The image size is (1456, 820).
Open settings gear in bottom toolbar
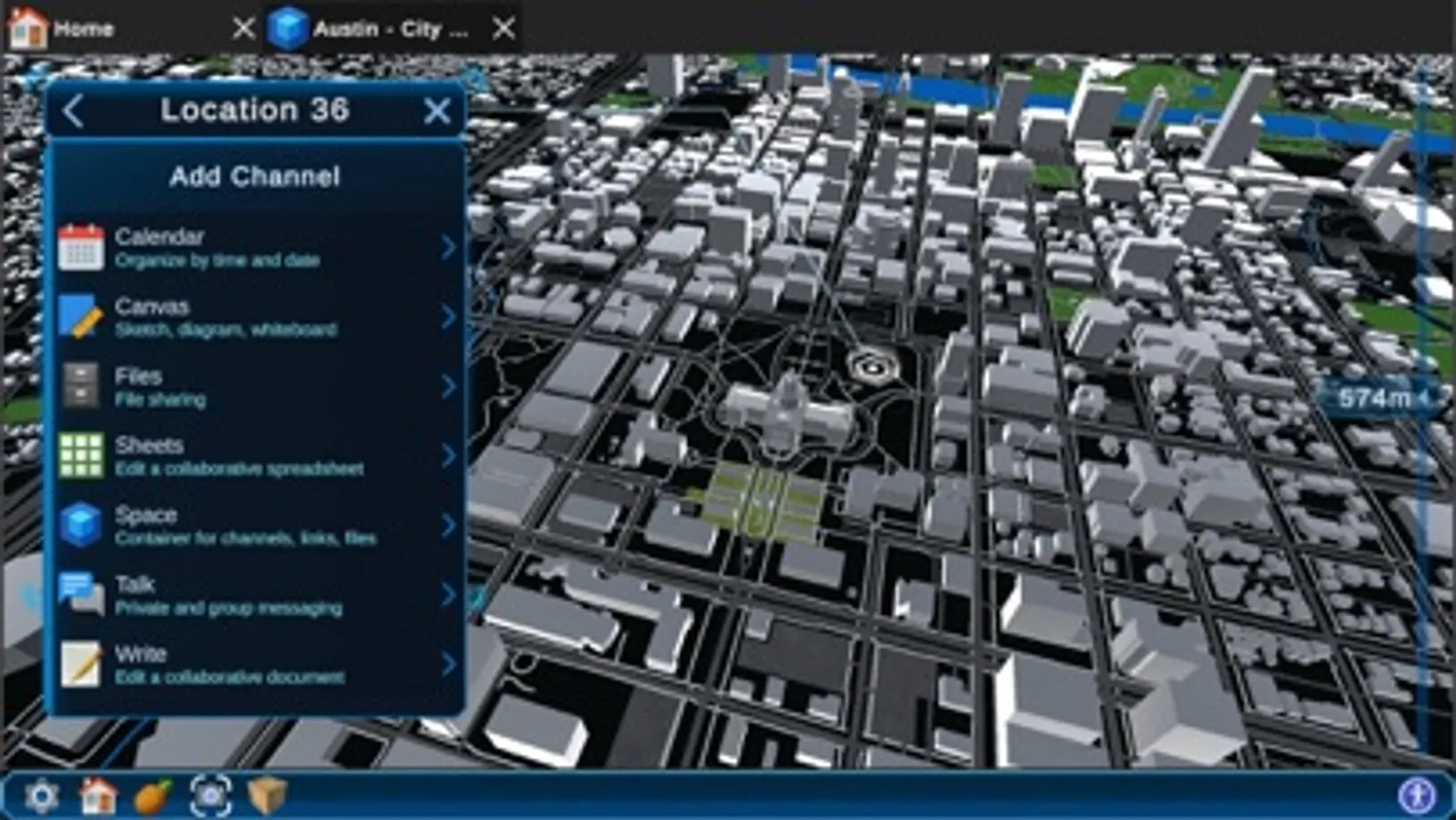(x=41, y=796)
